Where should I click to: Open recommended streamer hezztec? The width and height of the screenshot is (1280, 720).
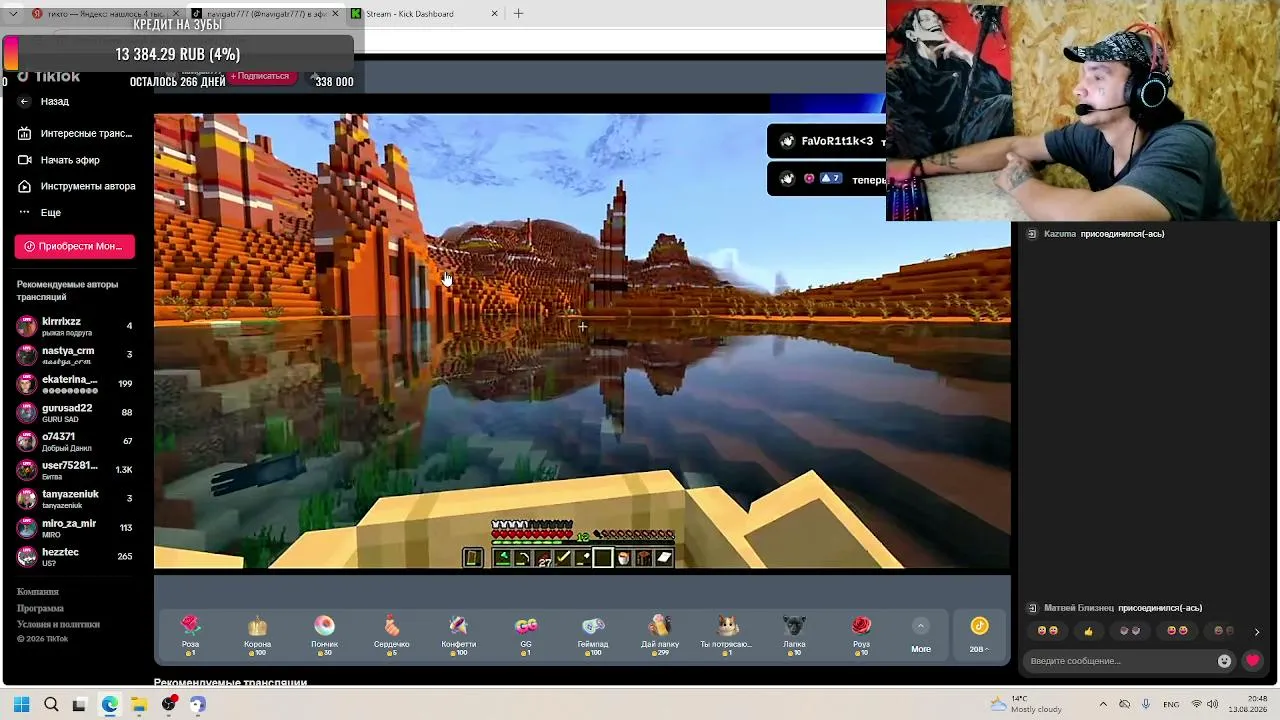pyautogui.click(x=75, y=556)
